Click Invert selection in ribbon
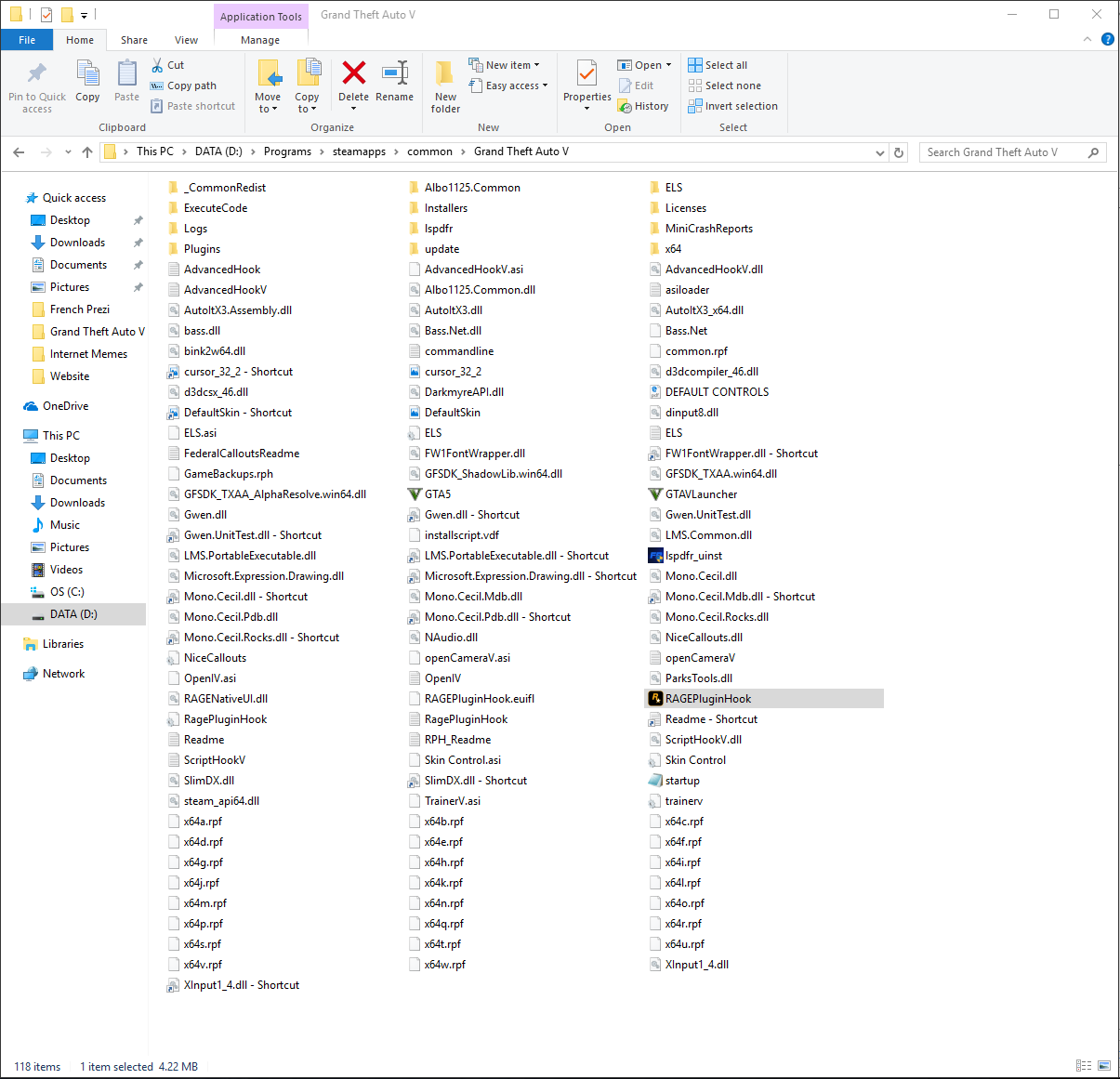The height and width of the screenshot is (1079, 1120). [x=732, y=106]
